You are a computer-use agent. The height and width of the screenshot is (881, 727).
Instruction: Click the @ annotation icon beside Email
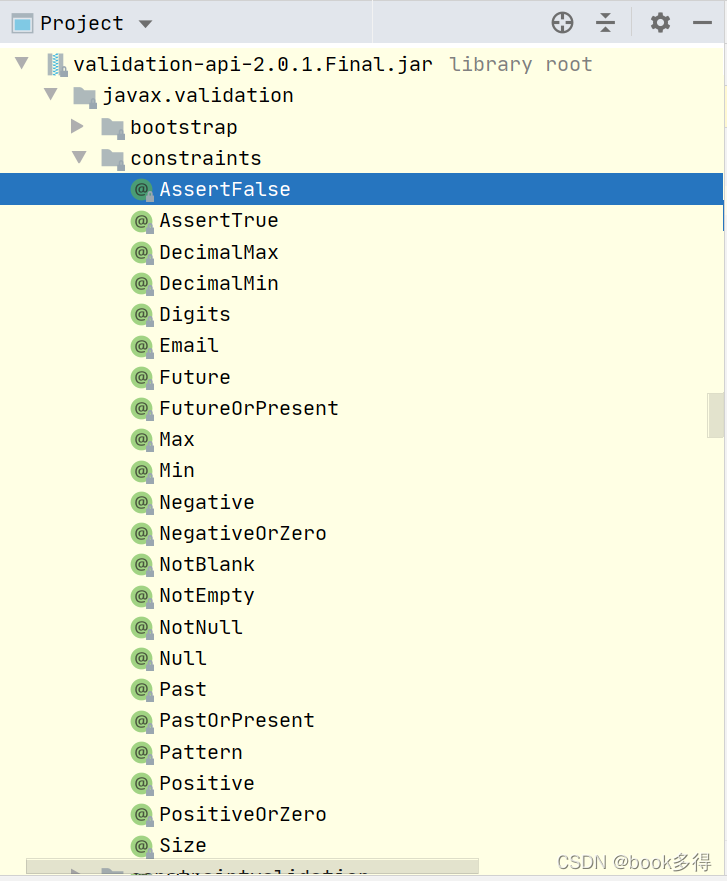141,345
